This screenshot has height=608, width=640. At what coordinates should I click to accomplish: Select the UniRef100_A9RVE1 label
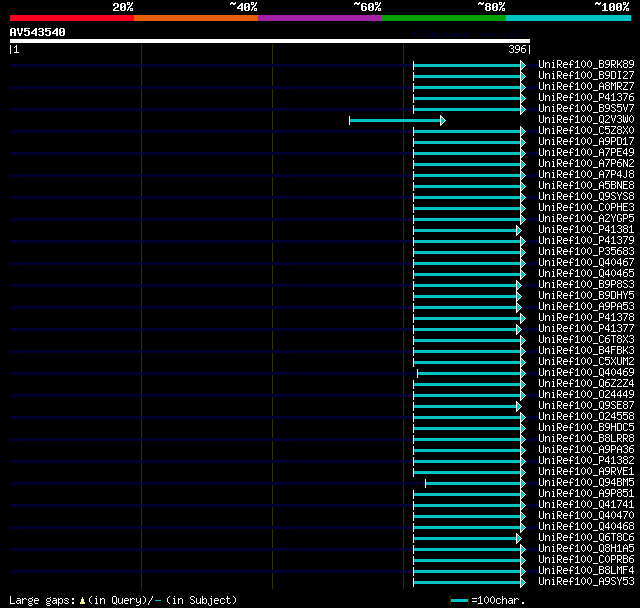click(586, 472)
